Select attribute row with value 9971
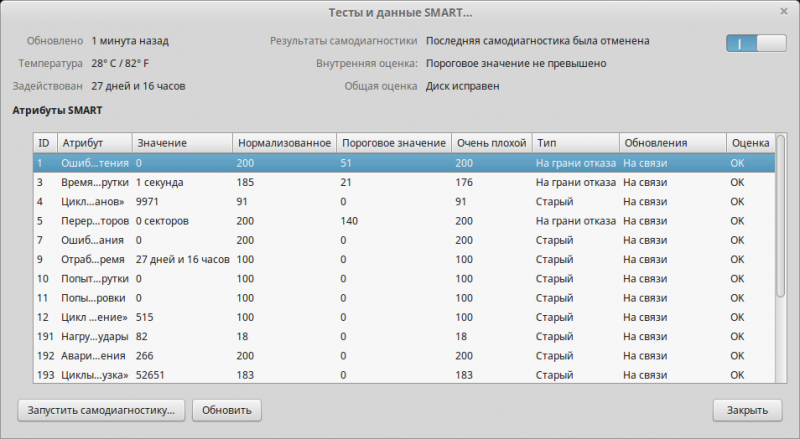 tap(400, 201)
